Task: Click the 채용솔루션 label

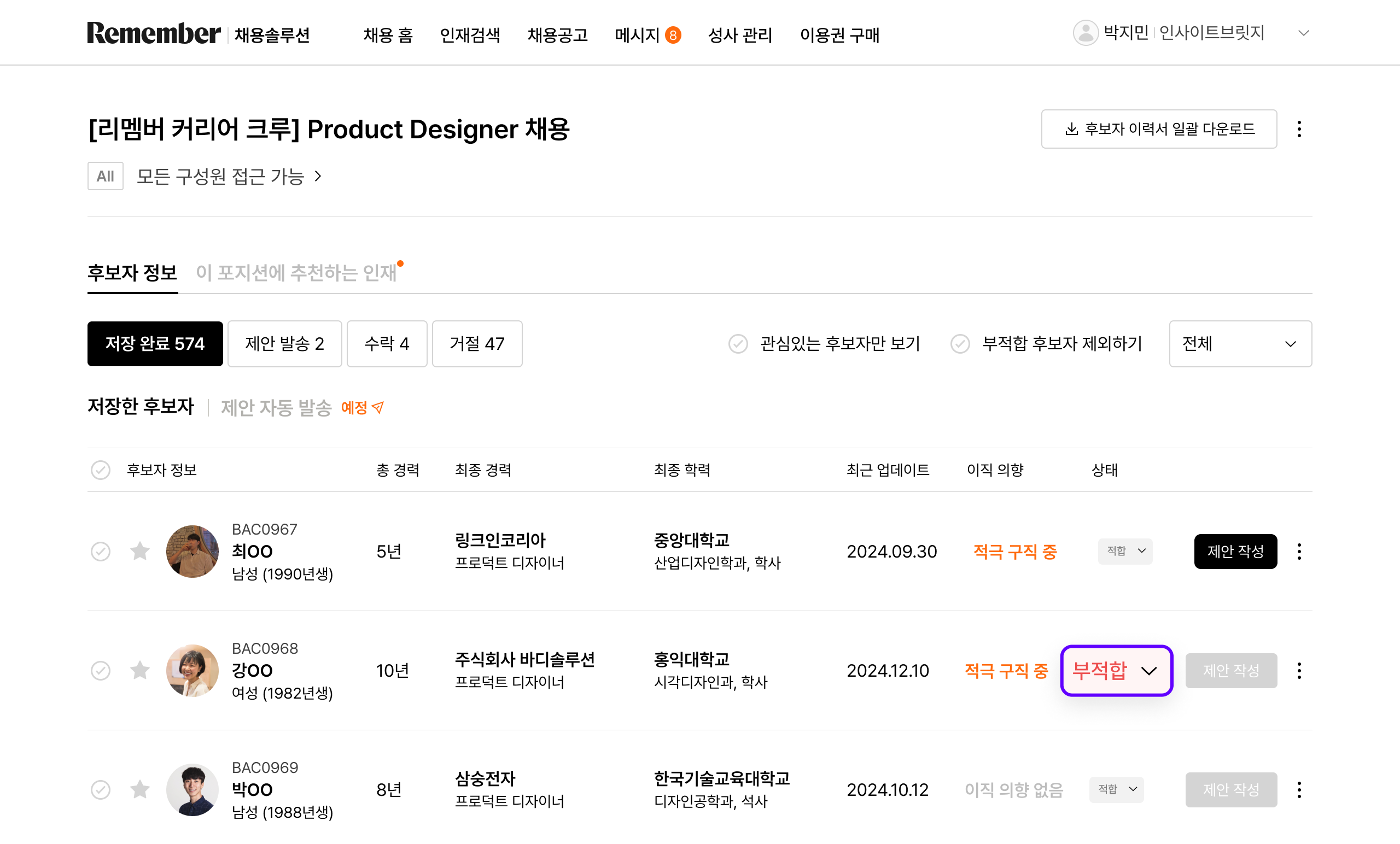Action: point(272,35)
